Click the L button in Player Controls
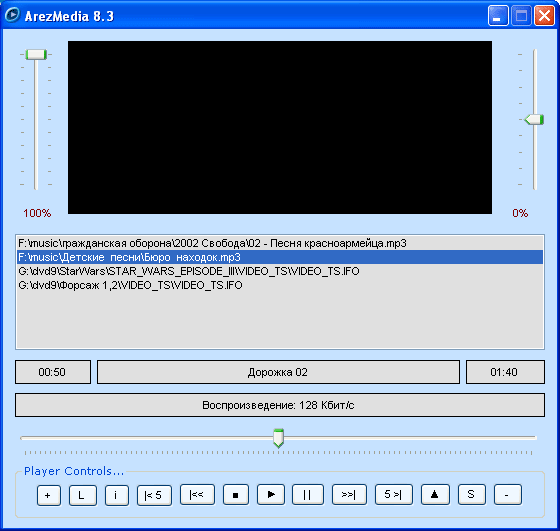Screen dimensions: 560x531 tap(82, 495)
